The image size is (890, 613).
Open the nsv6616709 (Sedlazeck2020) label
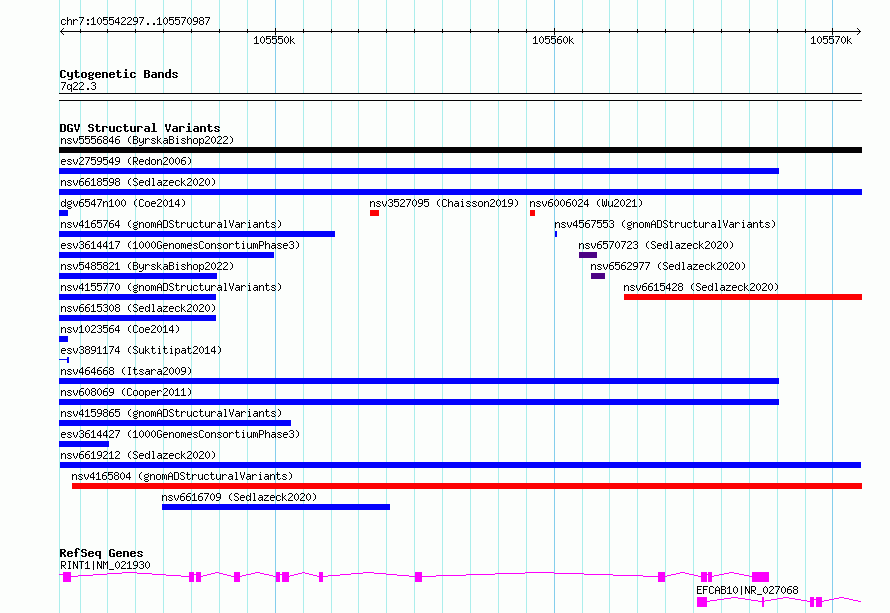point(239,497)
